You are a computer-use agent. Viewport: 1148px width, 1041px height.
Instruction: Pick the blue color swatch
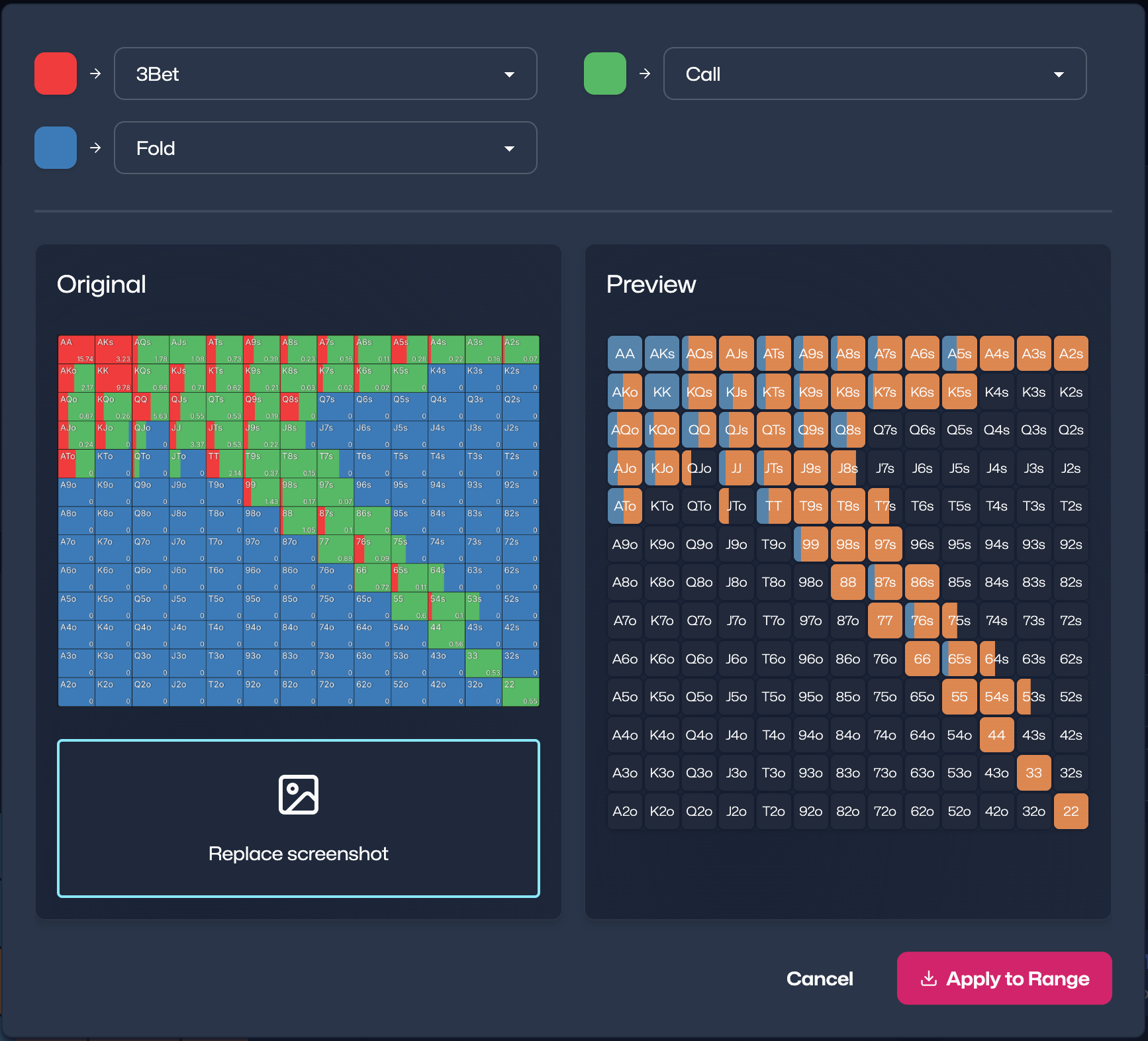coord(56,148)
